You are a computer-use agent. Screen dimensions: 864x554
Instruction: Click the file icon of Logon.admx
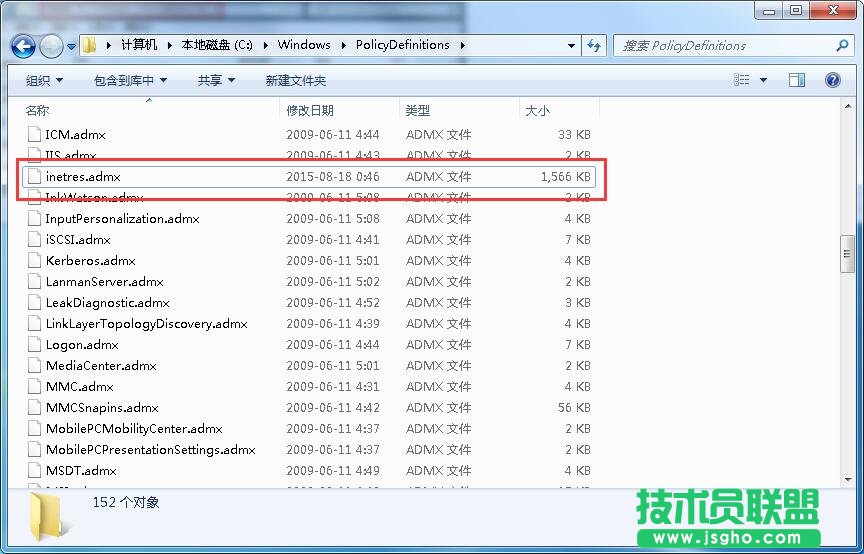click(x=34, y=345)
